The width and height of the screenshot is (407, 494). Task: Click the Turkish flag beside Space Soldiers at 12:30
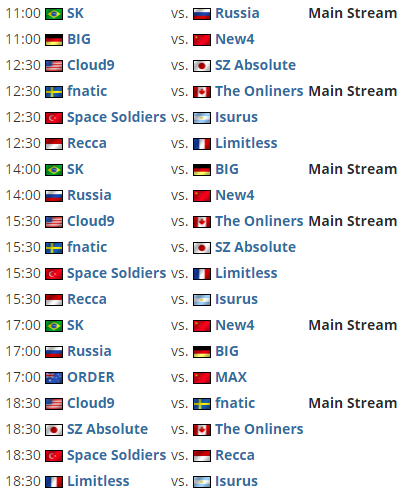point(54,118)
